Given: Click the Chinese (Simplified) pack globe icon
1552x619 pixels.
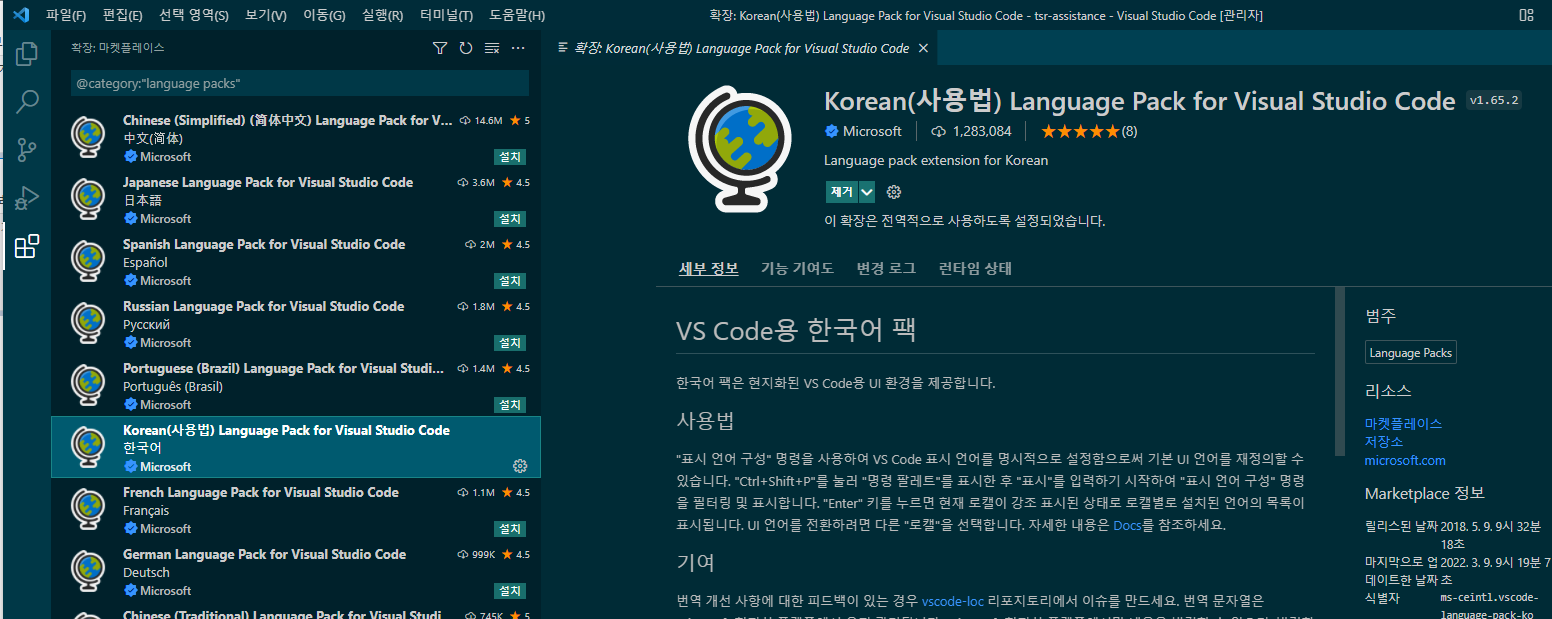Looking at the screenshot, I should click(x=88, y=138).
